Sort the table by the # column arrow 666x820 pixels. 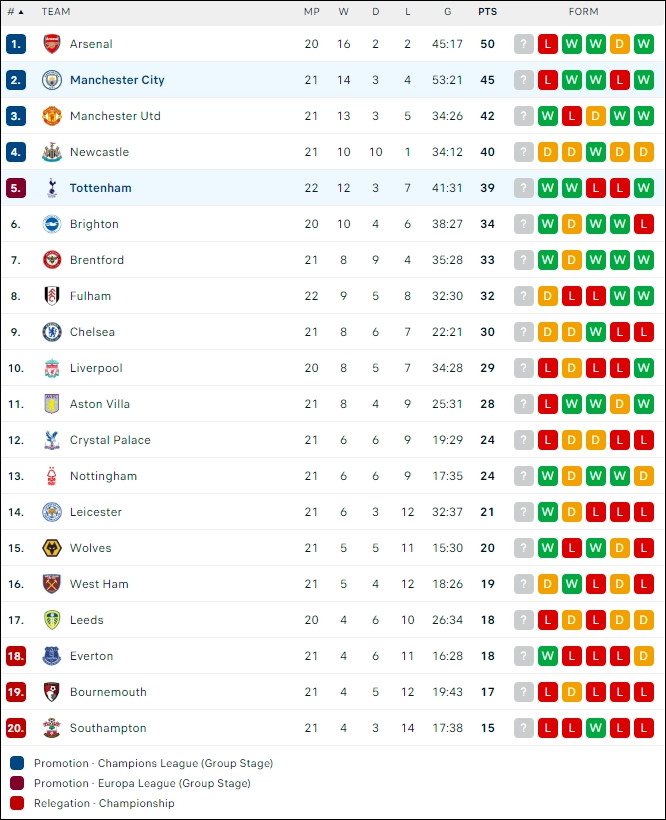point(16,12)
